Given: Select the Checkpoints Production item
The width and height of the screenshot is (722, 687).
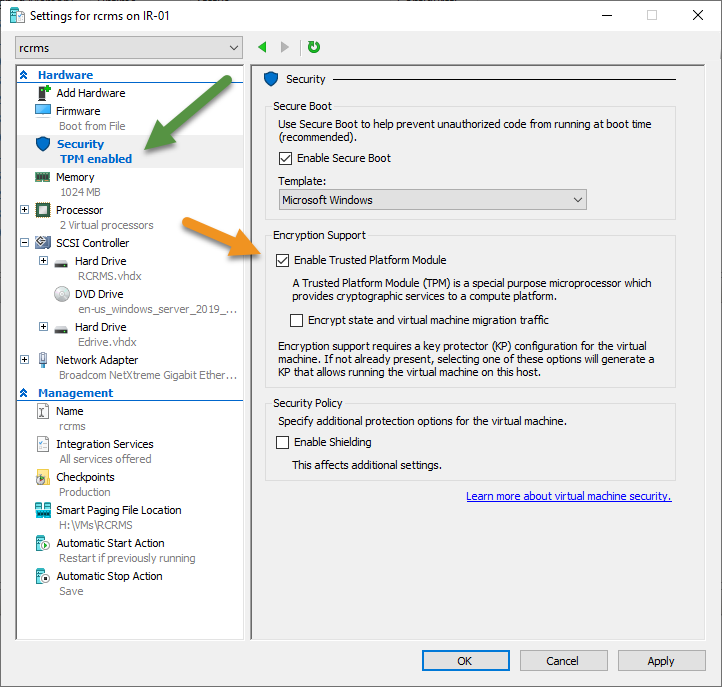Looking at the screenshot, I should click(85, 477).
